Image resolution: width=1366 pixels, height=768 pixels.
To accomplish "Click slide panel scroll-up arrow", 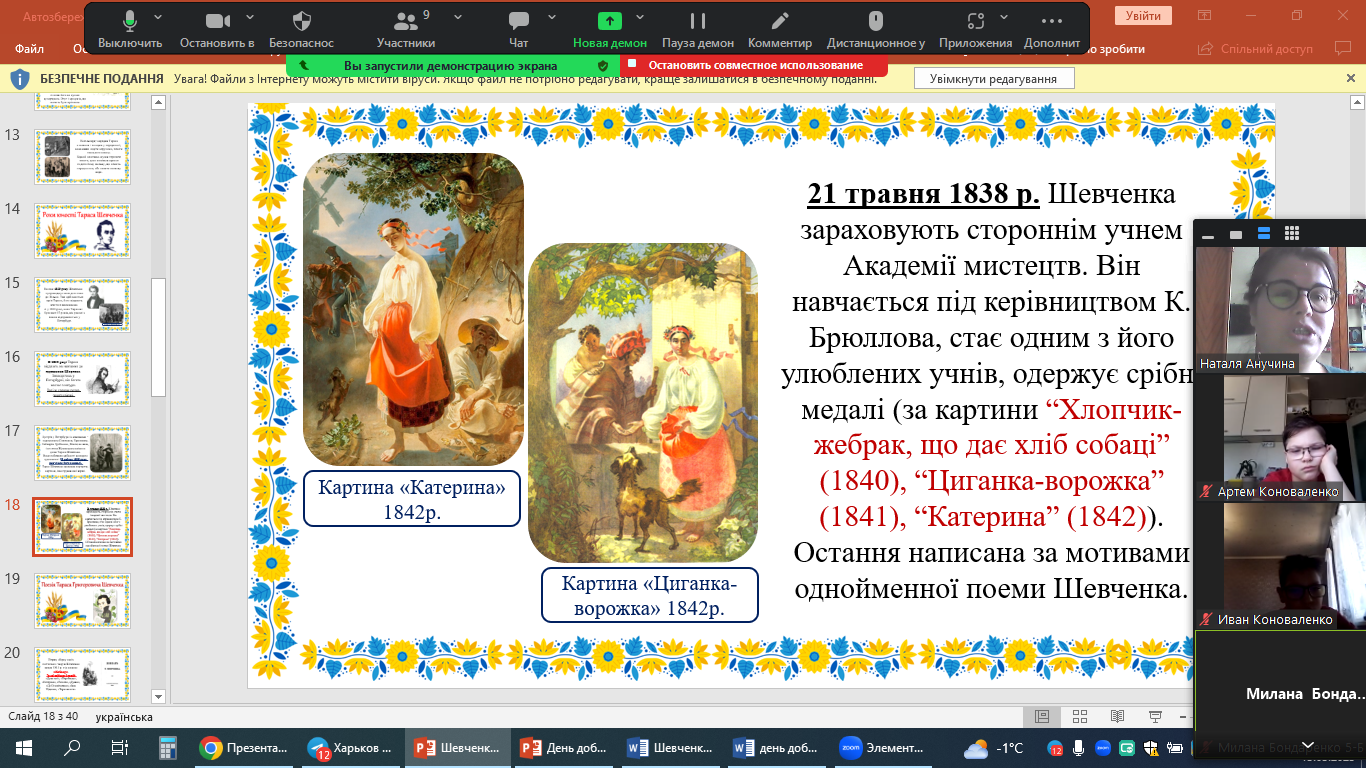I will tap(158, 101).
